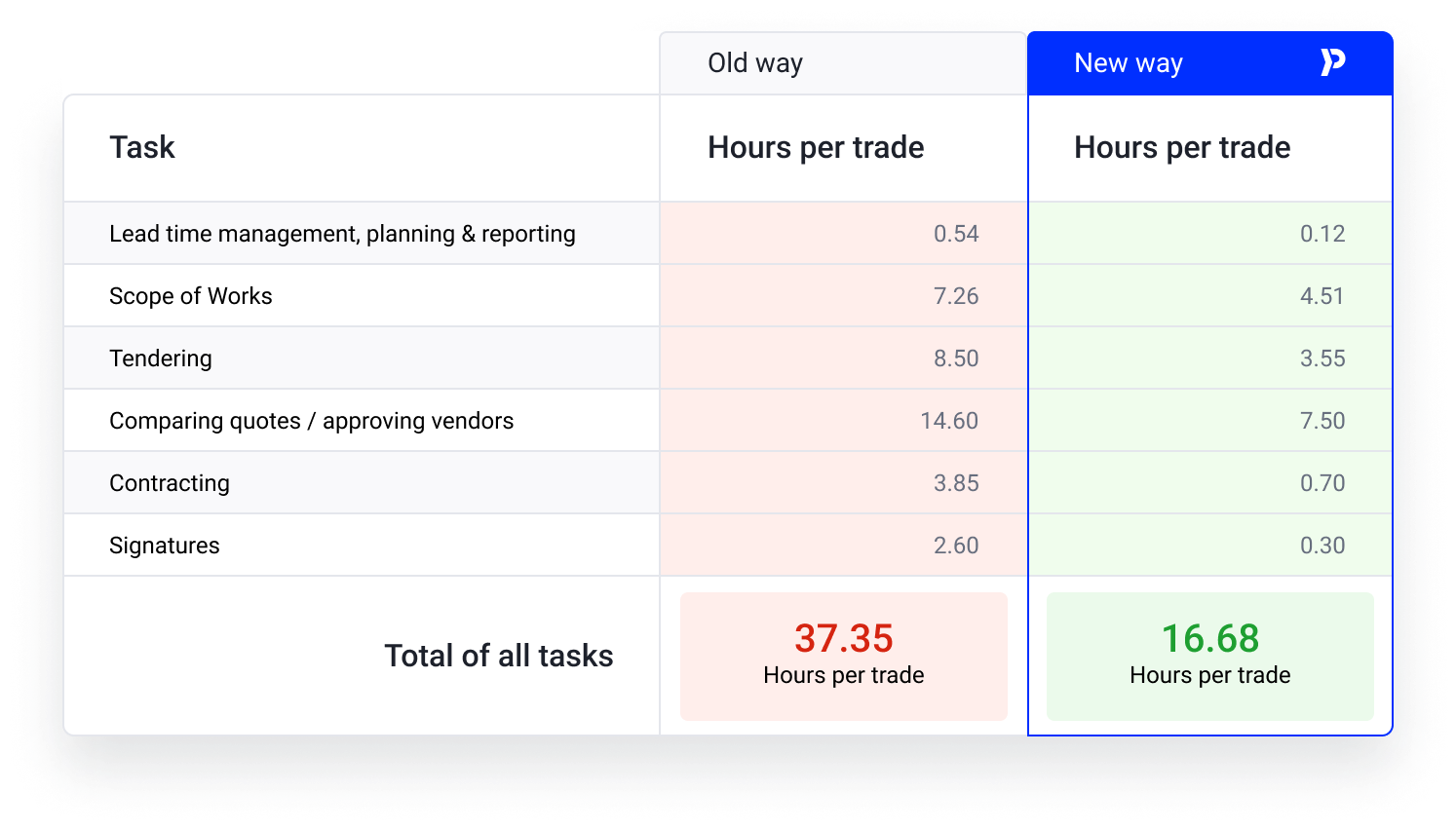The height and width of the screenshot is (830, 1456).
Task: Click the old way value 8.50
Action: [956, 358]
